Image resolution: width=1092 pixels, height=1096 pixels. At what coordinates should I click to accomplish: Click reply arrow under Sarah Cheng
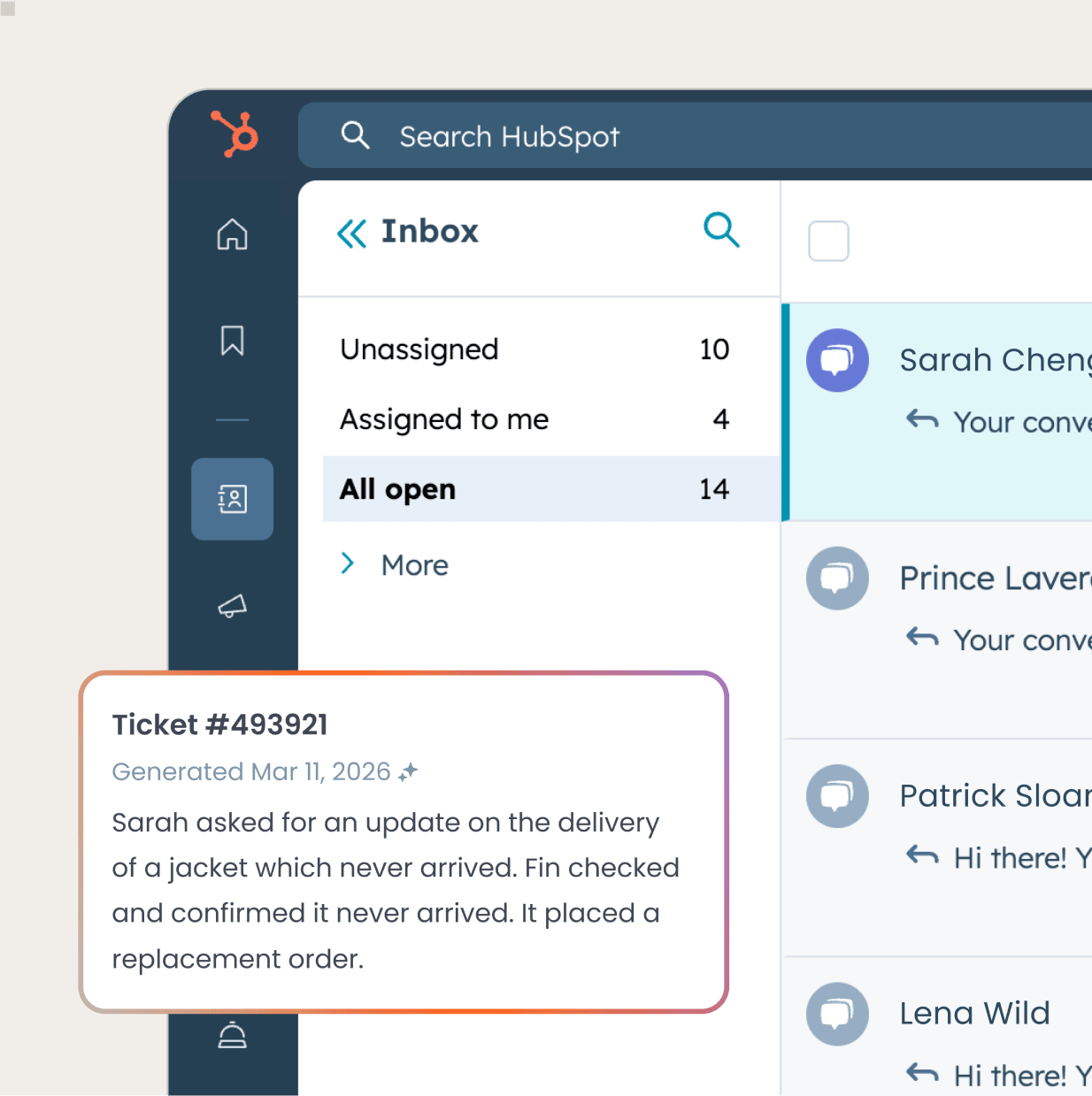[922, 419]
